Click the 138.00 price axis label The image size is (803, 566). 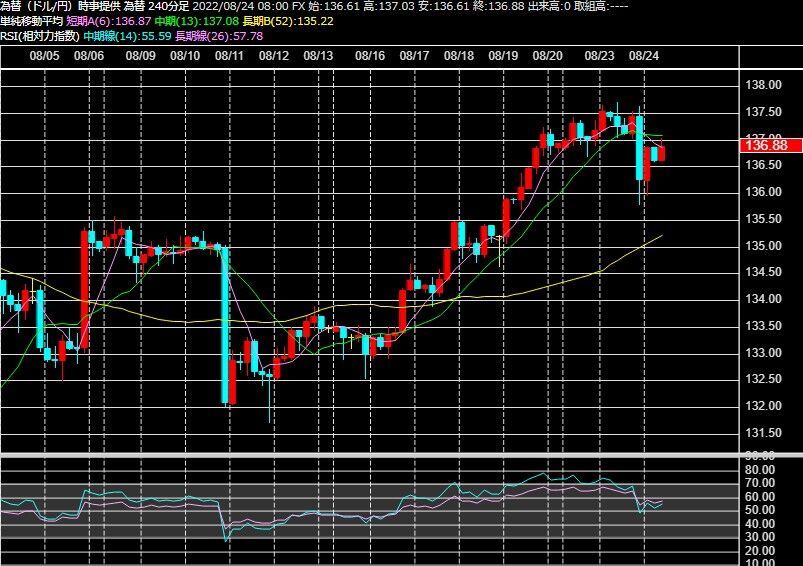point(764,85)
